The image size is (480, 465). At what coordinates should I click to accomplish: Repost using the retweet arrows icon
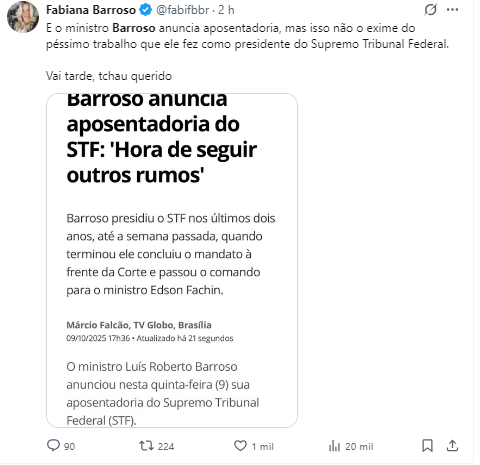point(146,446)
